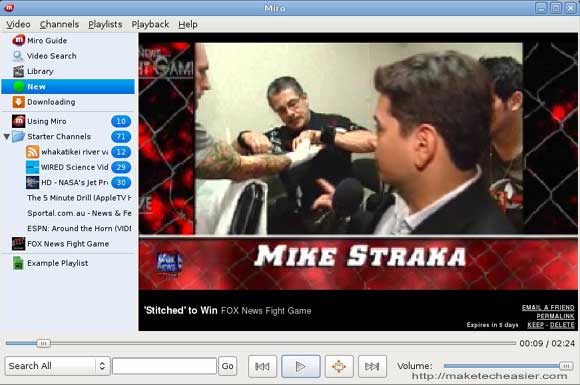
Task: Select the Library label
Action: point(40,71)
